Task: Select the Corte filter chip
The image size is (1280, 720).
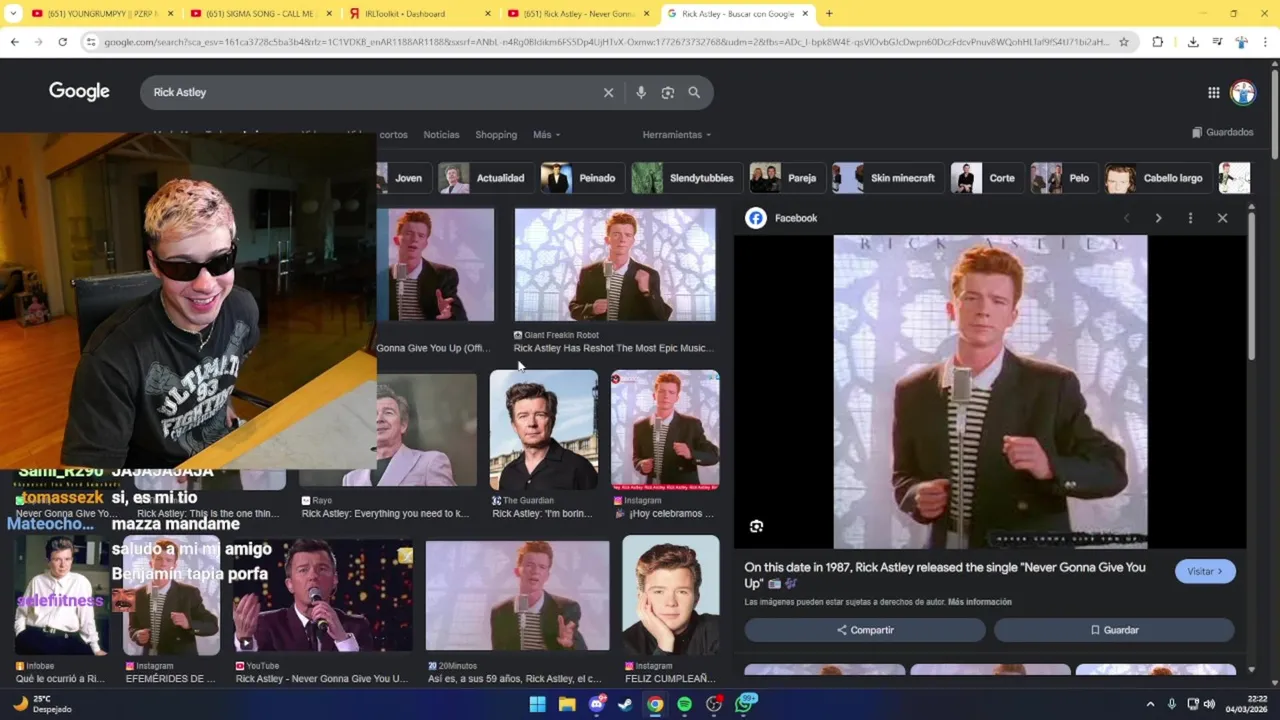Action: [986, 178]
